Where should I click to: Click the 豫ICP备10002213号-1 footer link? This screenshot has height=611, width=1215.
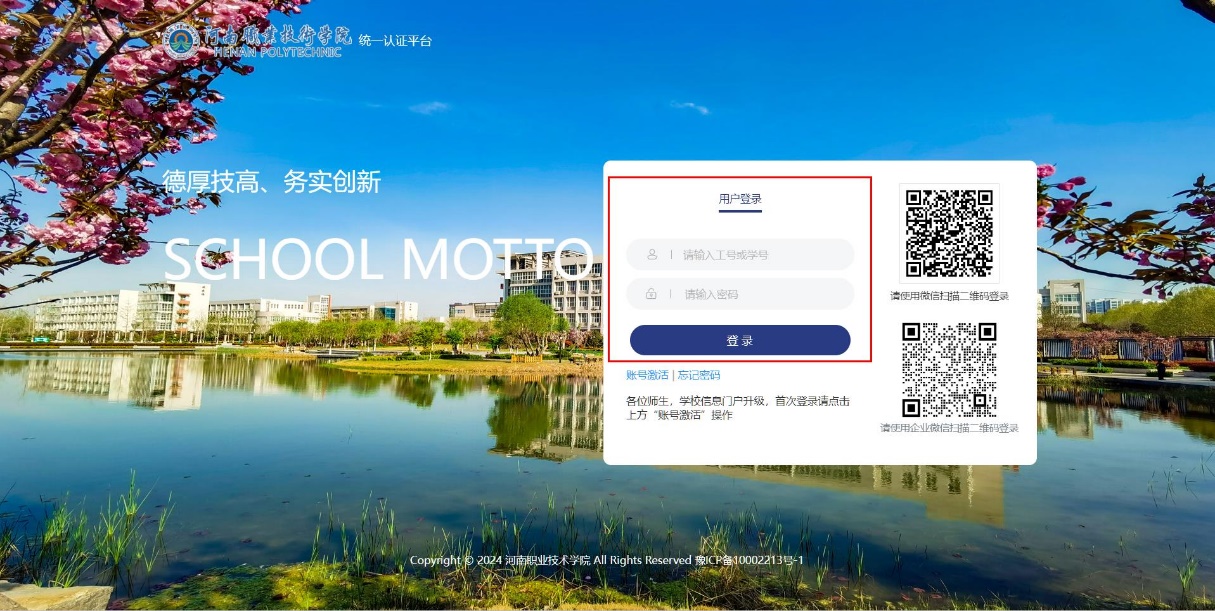pyautogui.click(x=750, y=560)
